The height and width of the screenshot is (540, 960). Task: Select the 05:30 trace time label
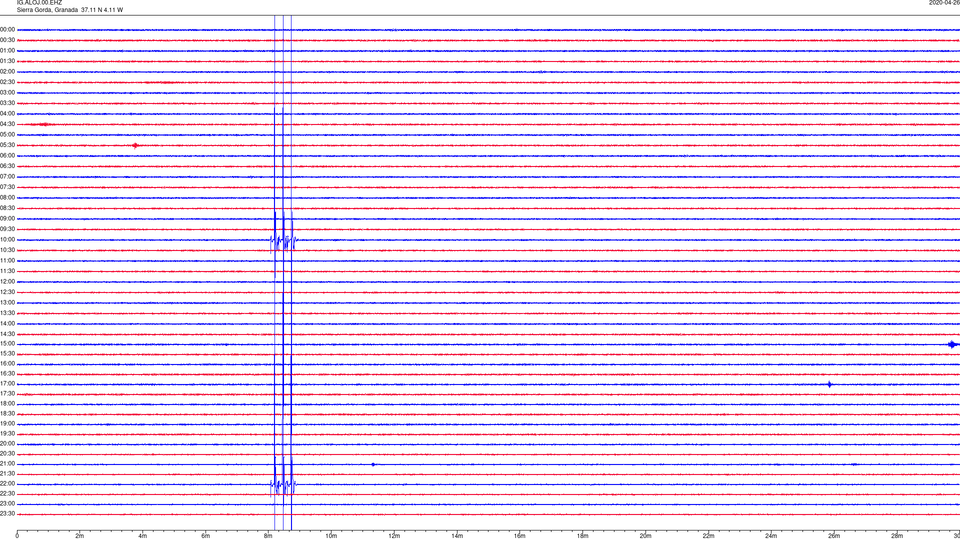point(7,145)
